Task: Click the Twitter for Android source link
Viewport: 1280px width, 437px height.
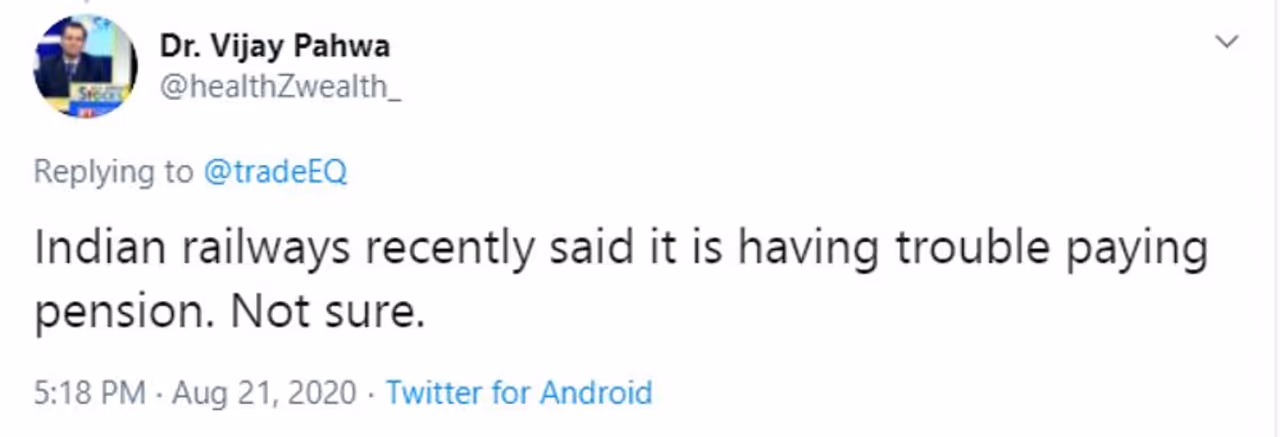Action: (x=519, y=392)
